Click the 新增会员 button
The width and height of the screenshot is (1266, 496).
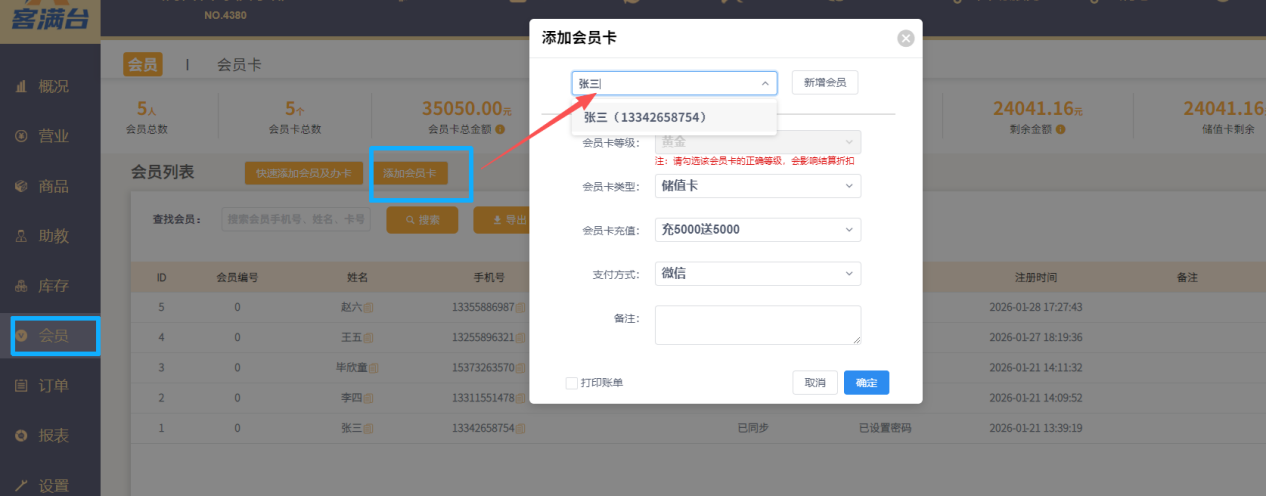[825, 83]
